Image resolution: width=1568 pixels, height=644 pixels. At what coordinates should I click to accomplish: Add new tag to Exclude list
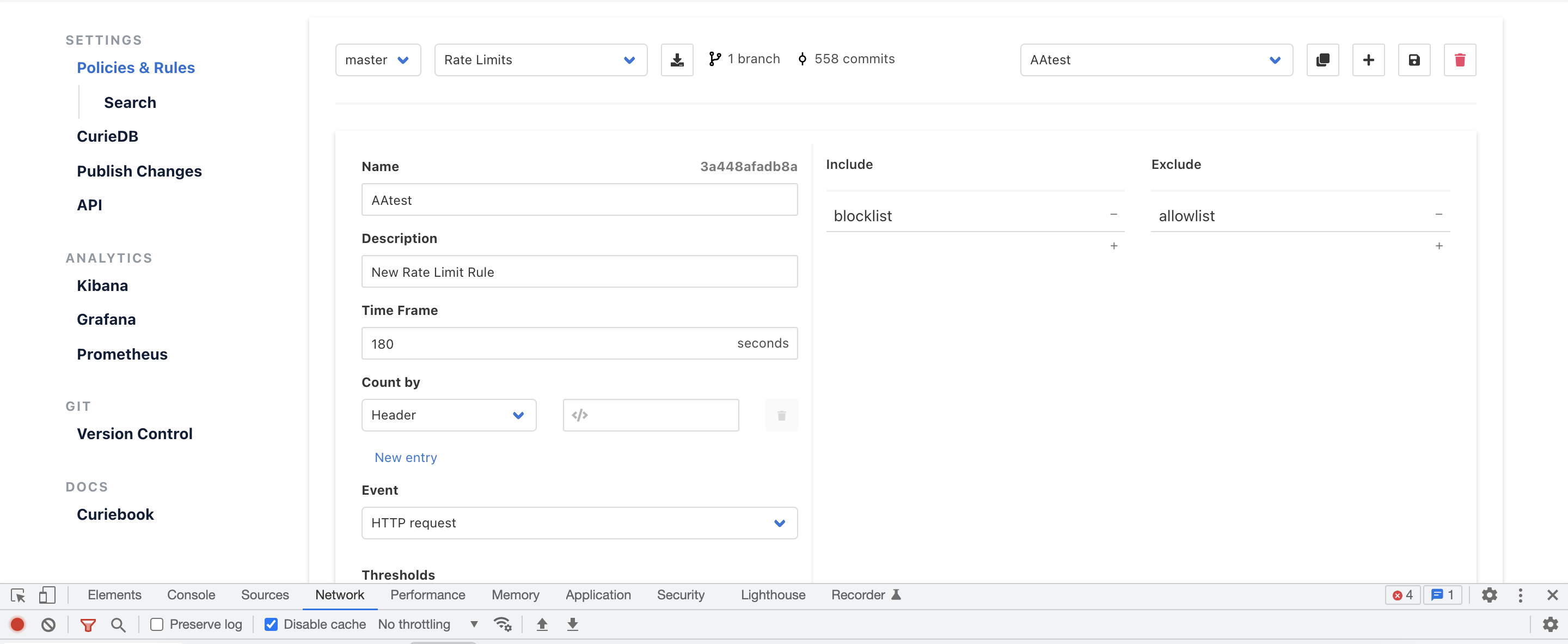click(x=1438, y=246)
